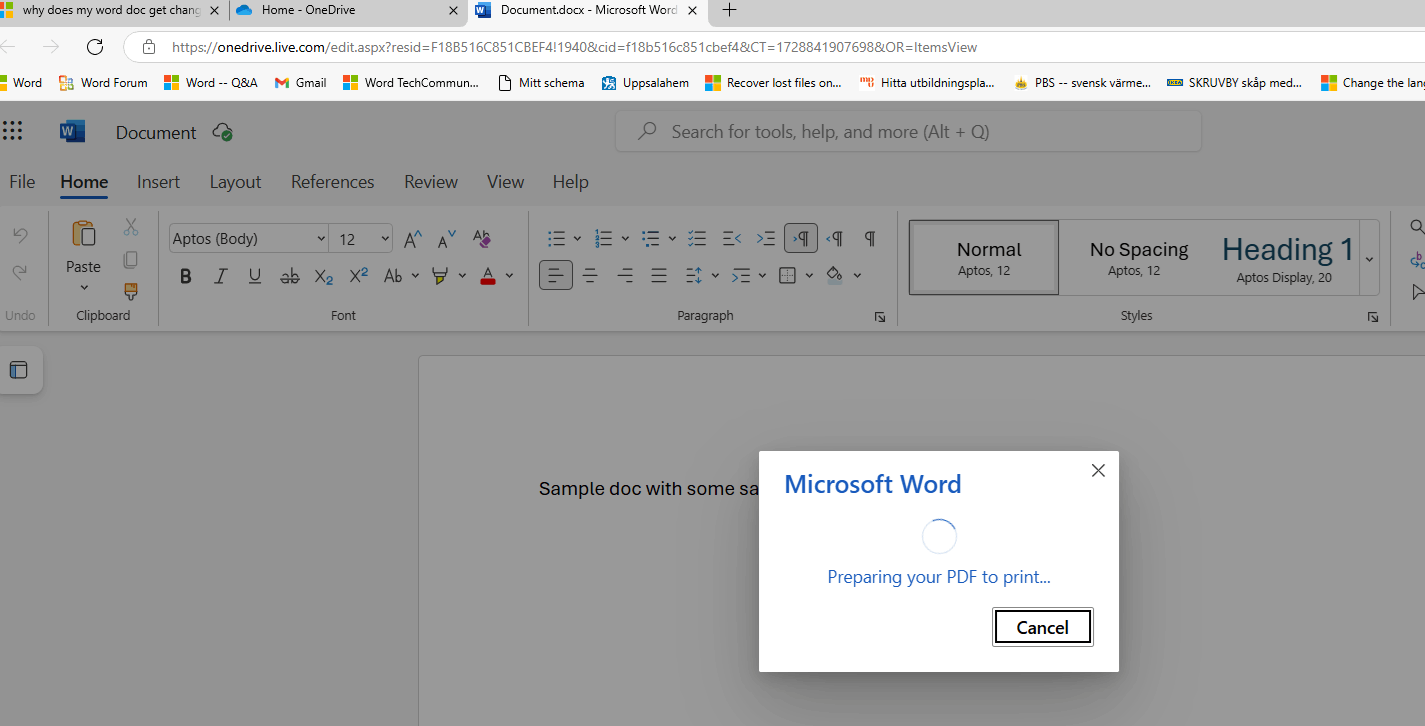This screenshot has height=726, width=1425.
Task: Show paragraph formatting marks
Action: [870, 239]
